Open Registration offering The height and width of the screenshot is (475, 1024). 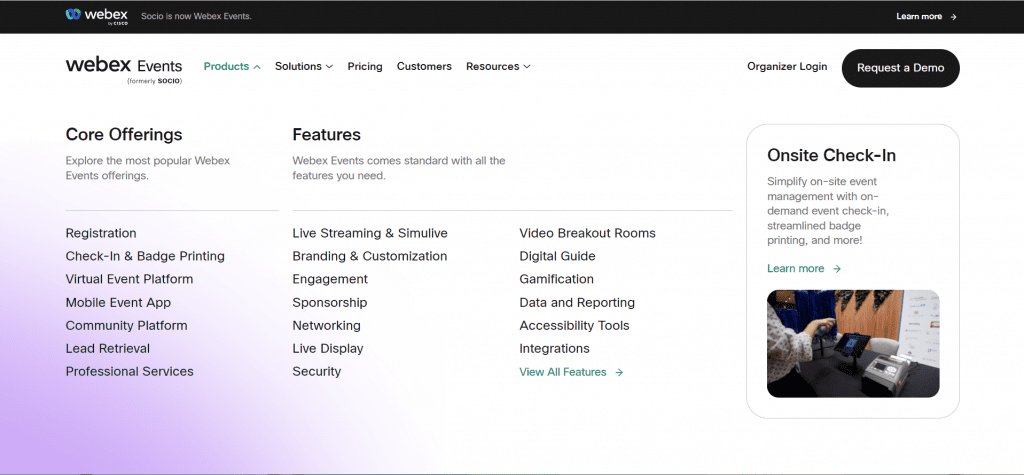(101, 233)
